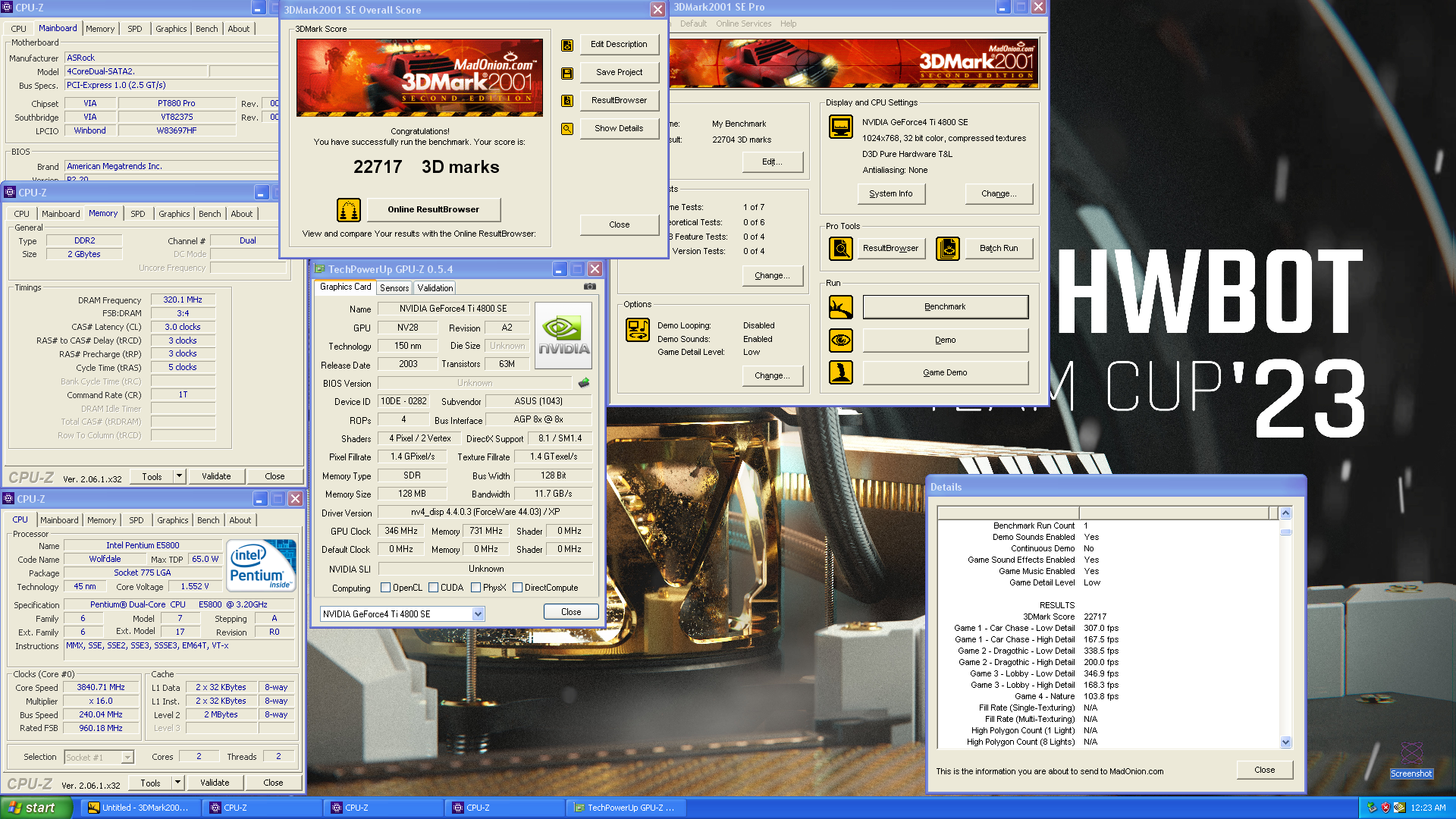The height and width of the screenshot is (819, 1456).
Task: Click the Batch Run button
Action: coord(999,249)
